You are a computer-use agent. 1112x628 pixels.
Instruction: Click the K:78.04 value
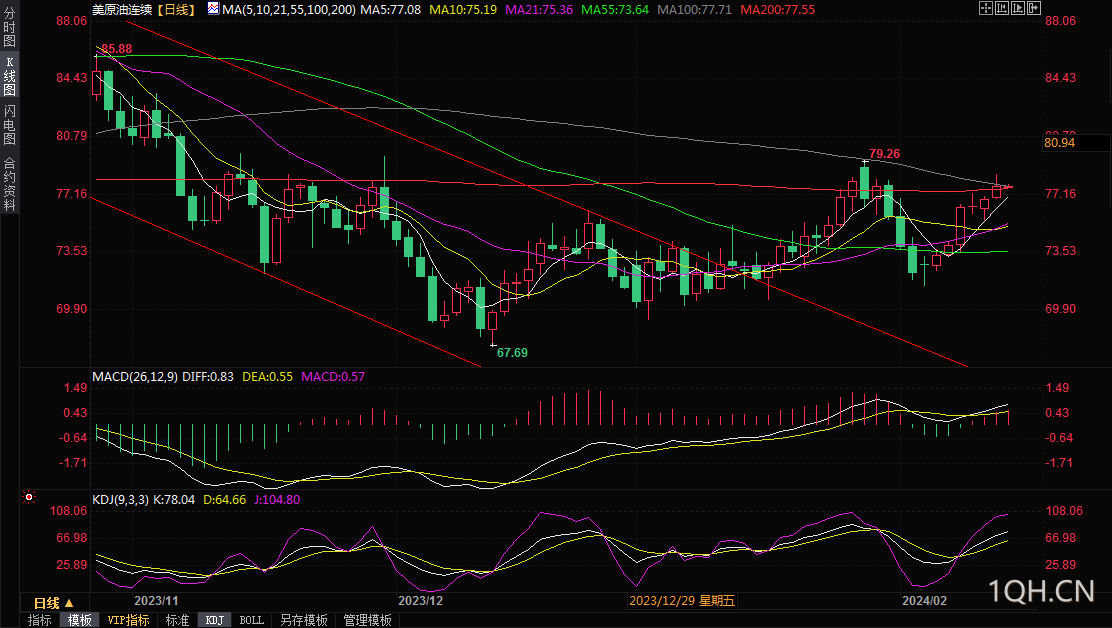[x=174, y=500]
